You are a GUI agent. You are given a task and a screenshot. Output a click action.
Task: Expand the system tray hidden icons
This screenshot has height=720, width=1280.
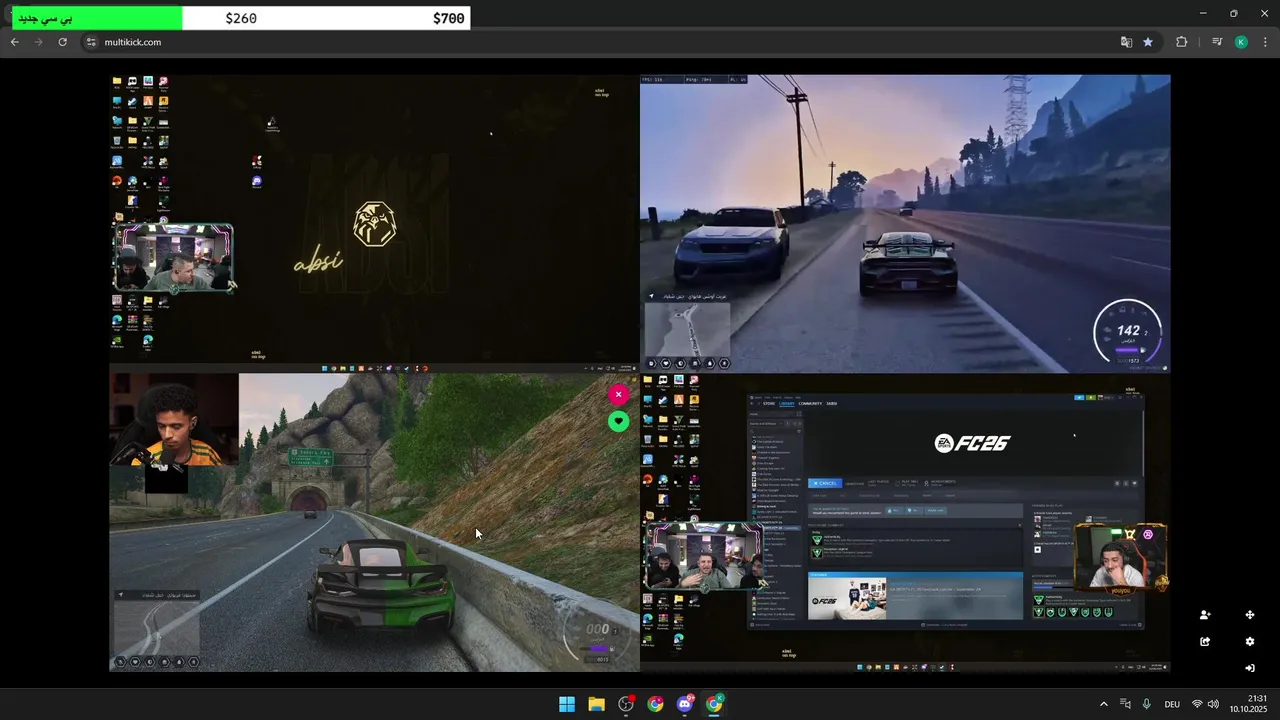pos(1104,704)
